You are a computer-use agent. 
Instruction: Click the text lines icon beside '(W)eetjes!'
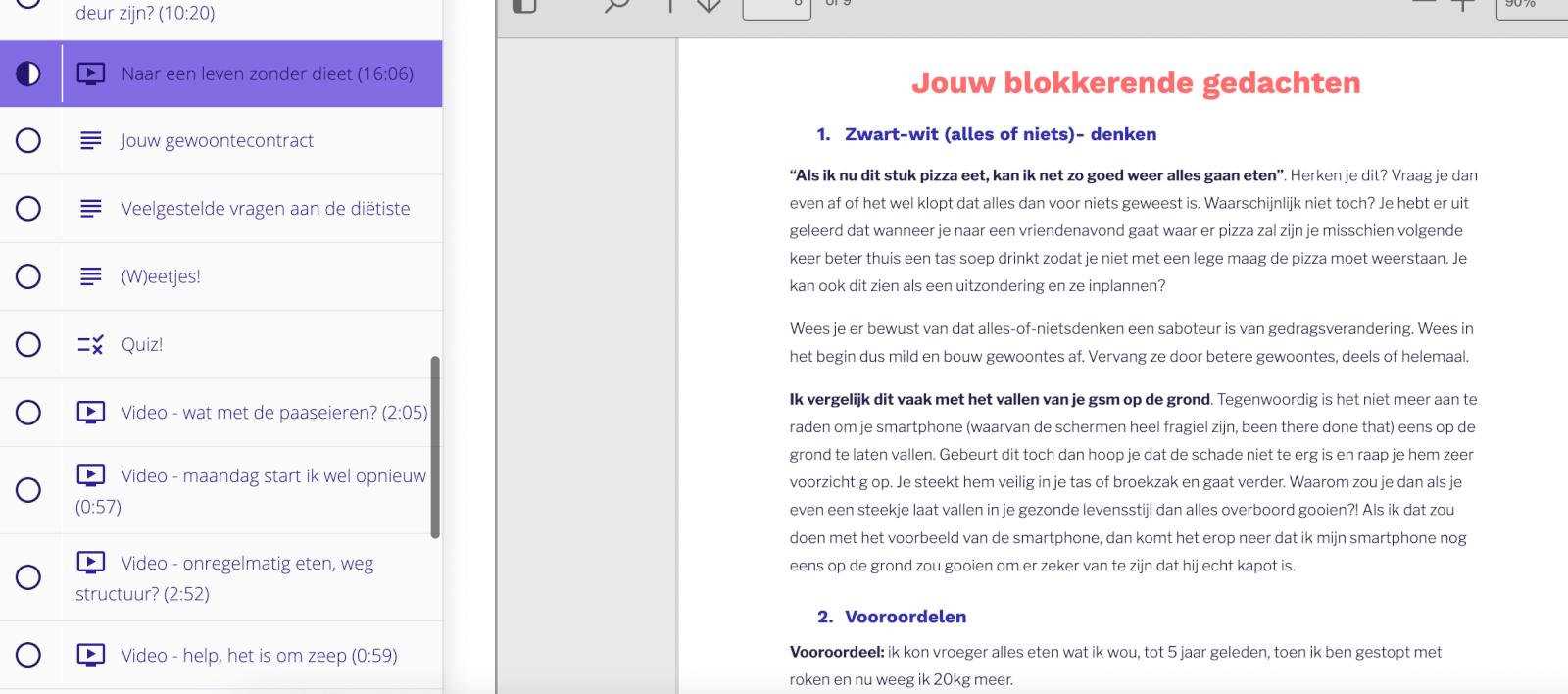pyautogui.click(x=91, y=276)
